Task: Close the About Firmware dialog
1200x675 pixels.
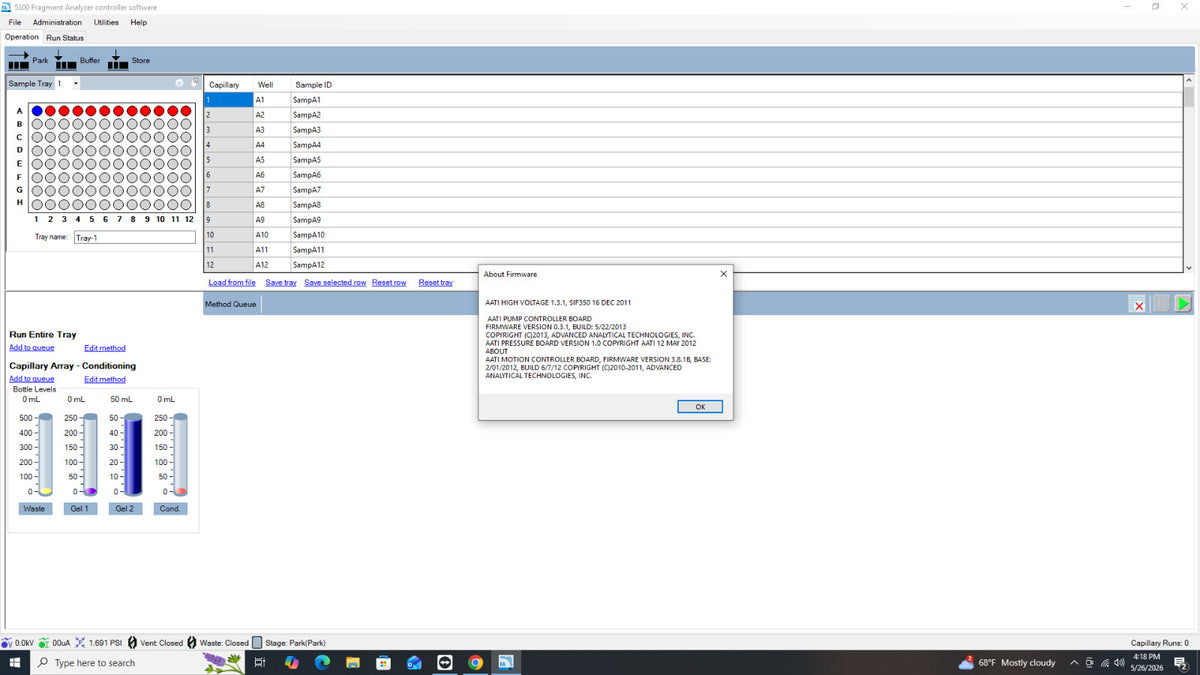Action: [x=723, y=274]
